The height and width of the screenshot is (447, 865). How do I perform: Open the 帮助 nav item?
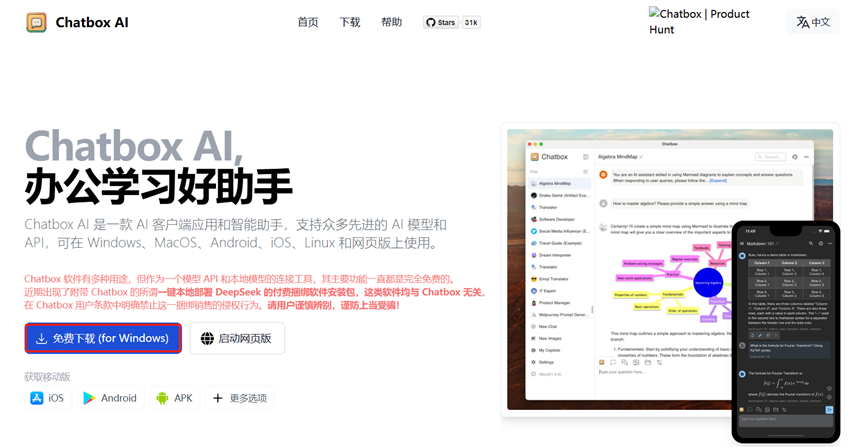392,22
